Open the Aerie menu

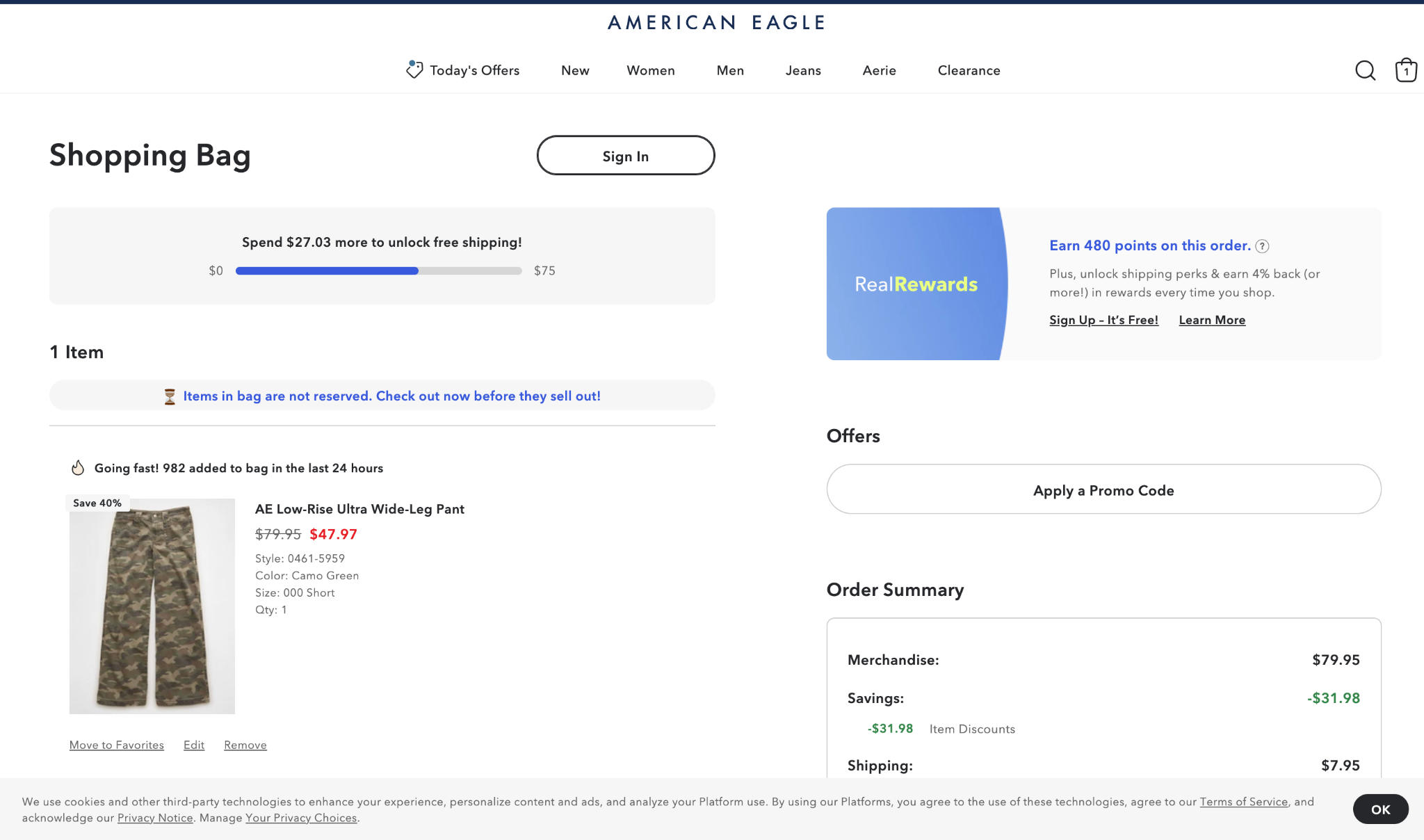coord(879,70)
